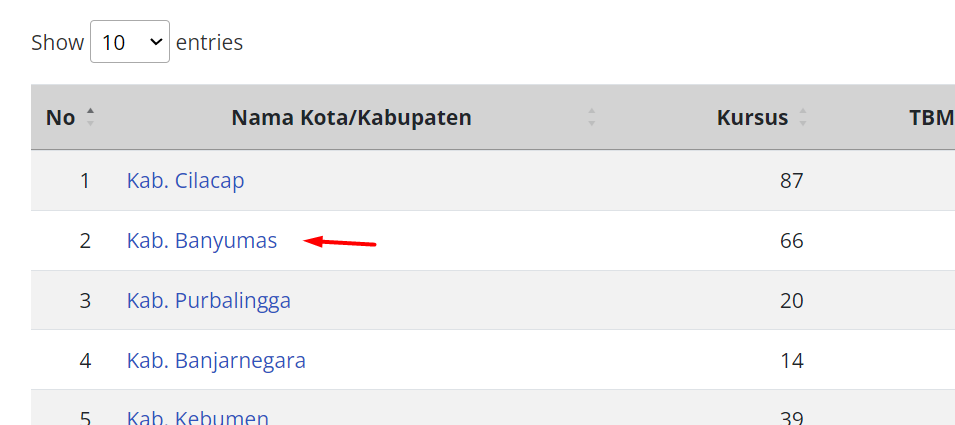Open the Kab. Kebumen link
The width and height of the screenshot is (955, 425).
[x=197, y=417]
